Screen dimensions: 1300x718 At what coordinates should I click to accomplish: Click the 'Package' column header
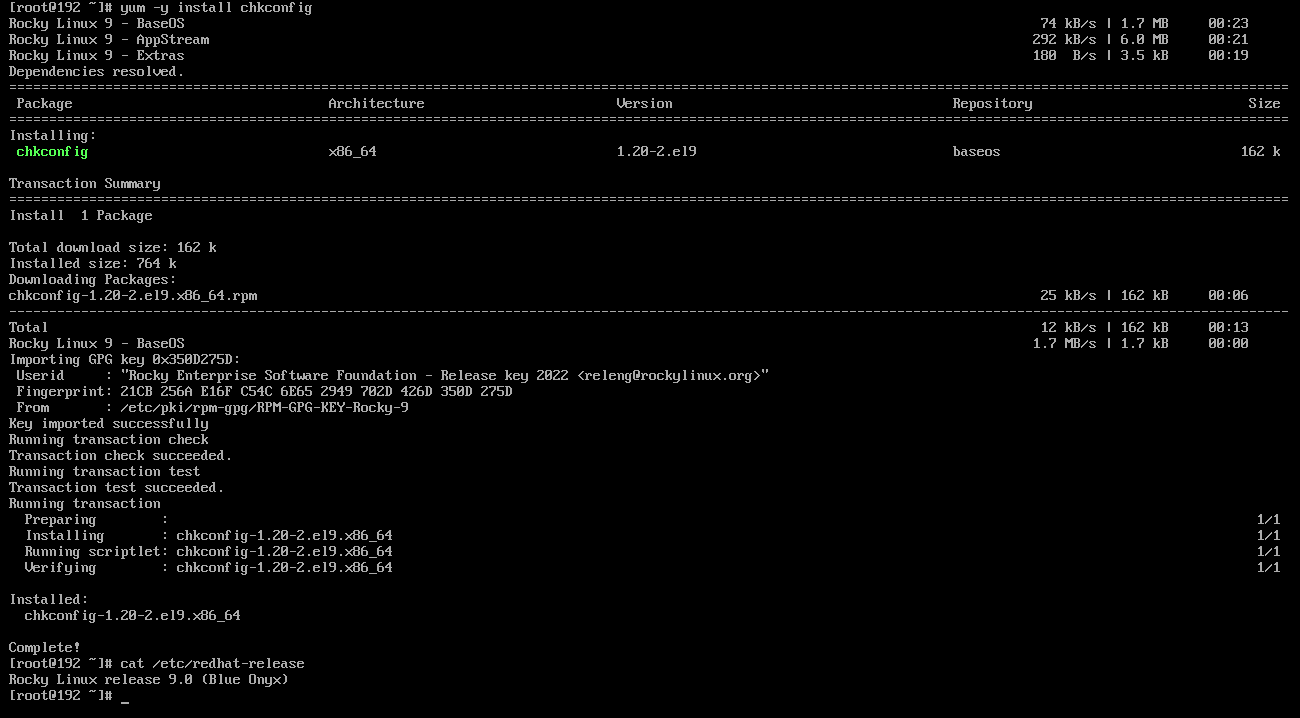tap(44, 104)
